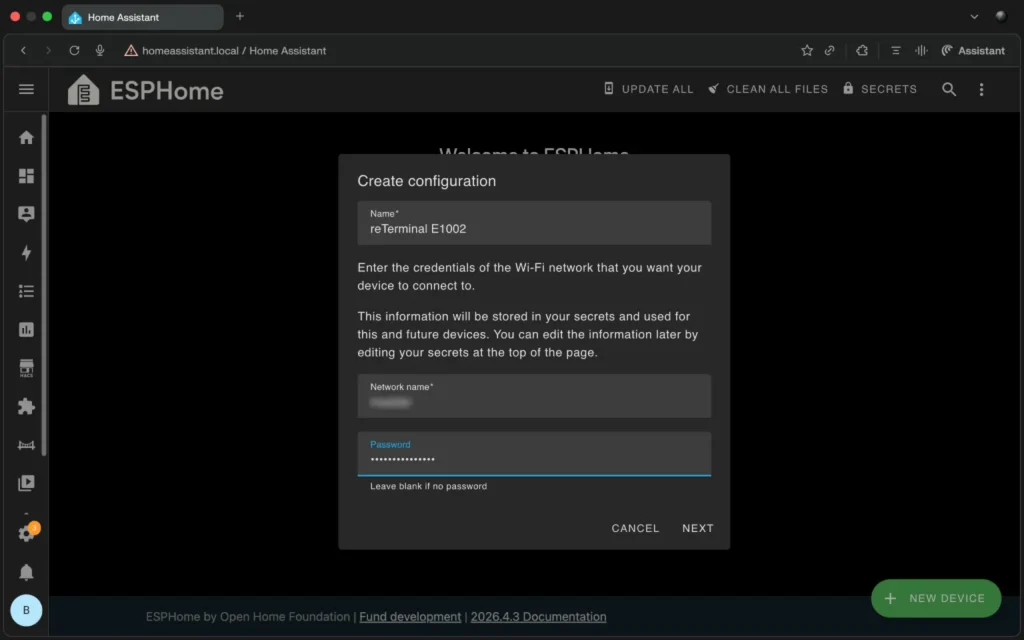Image resolution: width=1024 pixels, height=640 pixels.
Task: Click the Name field with reTerminal E1002
Action: pos(534,223)
